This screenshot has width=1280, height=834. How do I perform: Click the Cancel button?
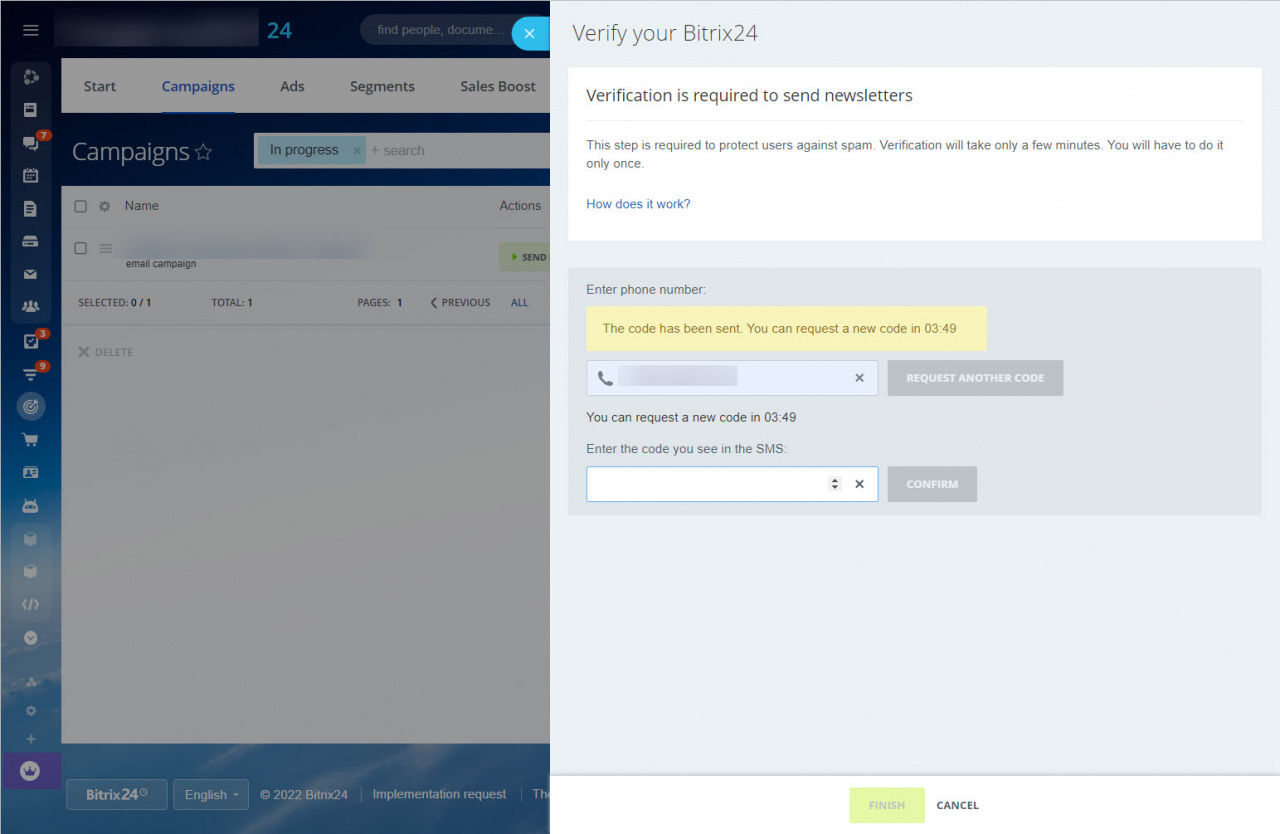pos(957,805)
